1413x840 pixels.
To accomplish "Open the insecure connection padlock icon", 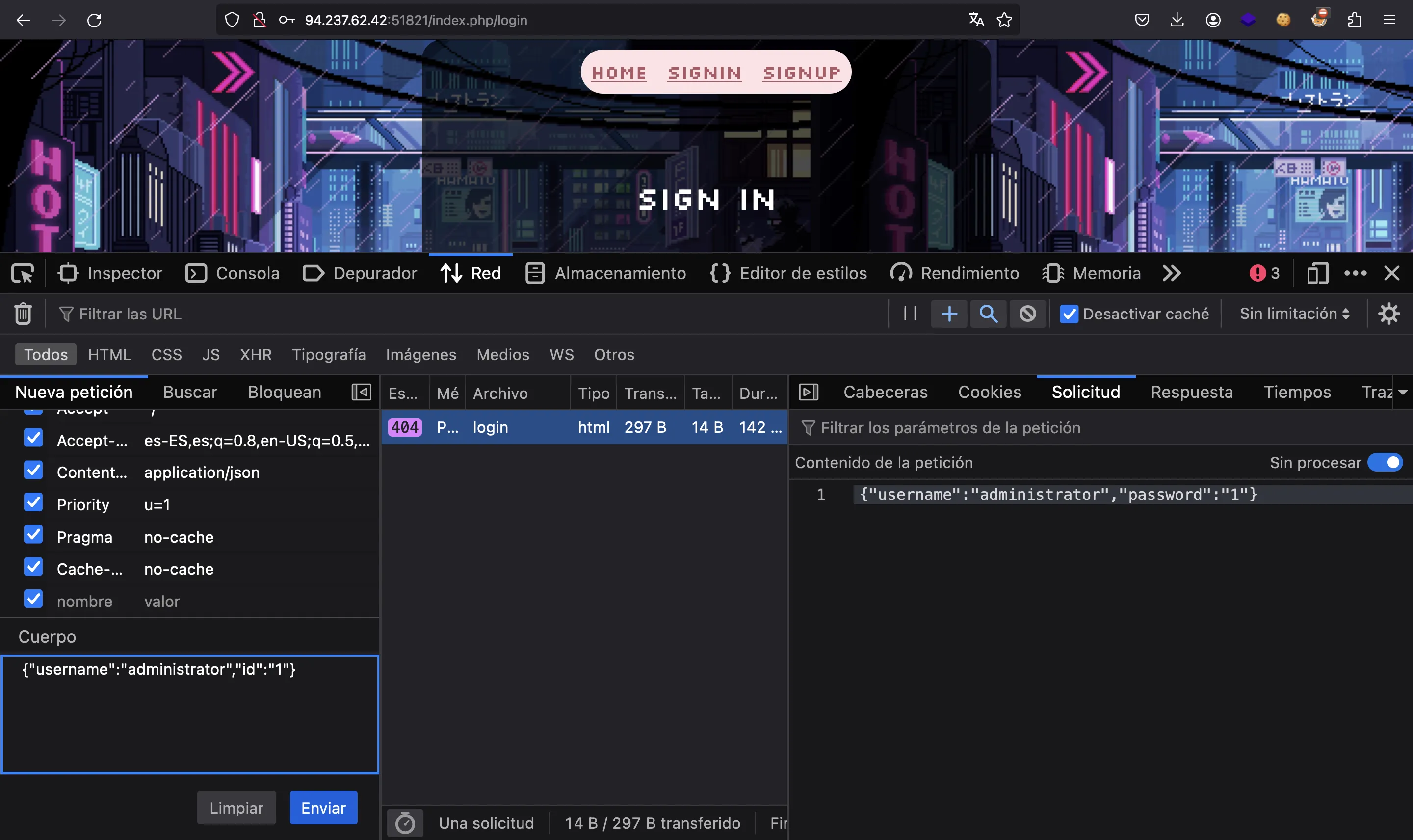I will point(259,21).
